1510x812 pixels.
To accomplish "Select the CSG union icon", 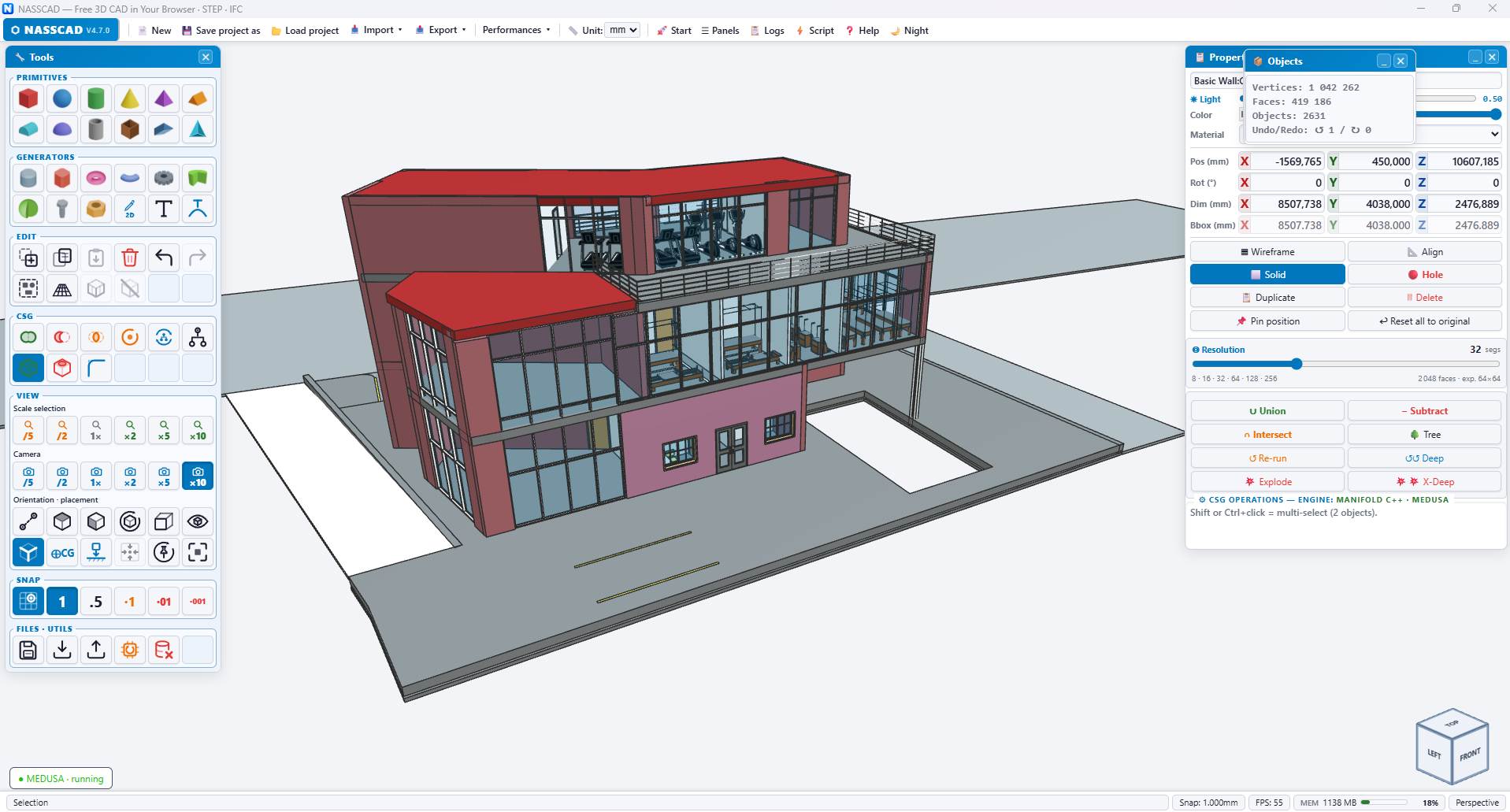I will [28, 337].
